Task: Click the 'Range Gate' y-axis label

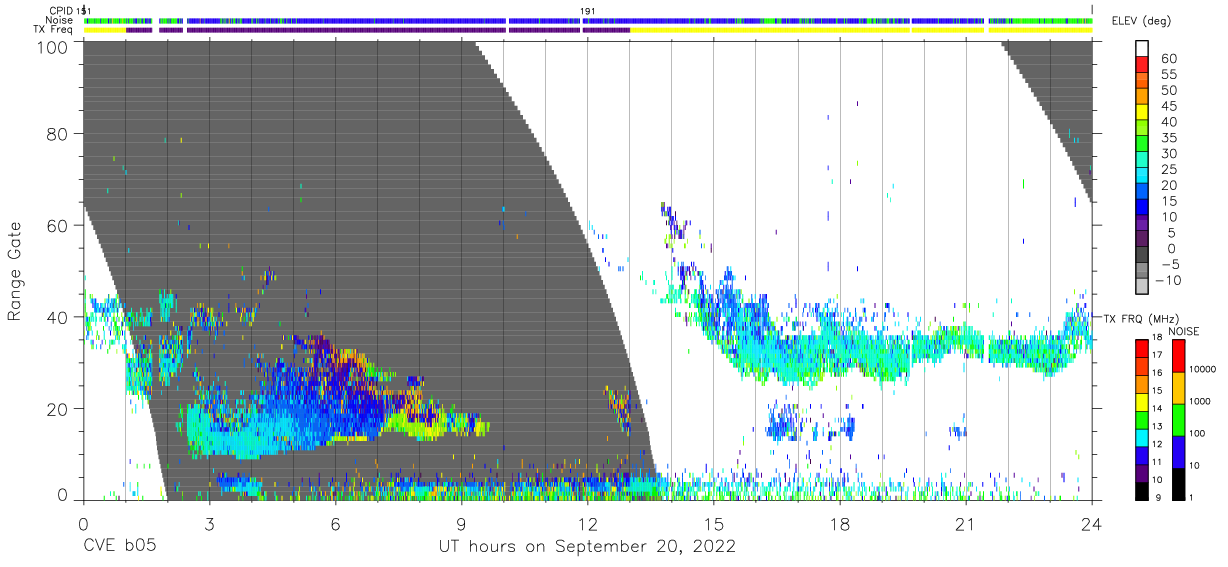Action: point(15,270)
